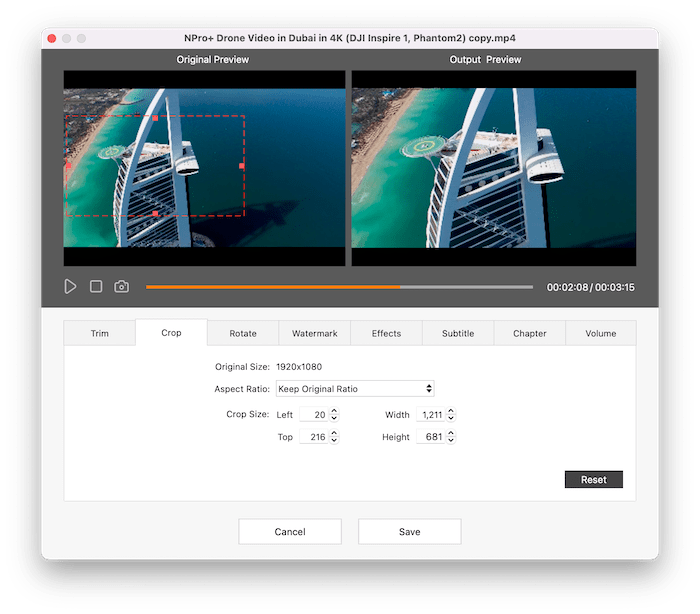Switch to the Trim tab
Image resolution: width=700 pixels, height=614 pixels.
pyautogui.click(x=100, y=333)
